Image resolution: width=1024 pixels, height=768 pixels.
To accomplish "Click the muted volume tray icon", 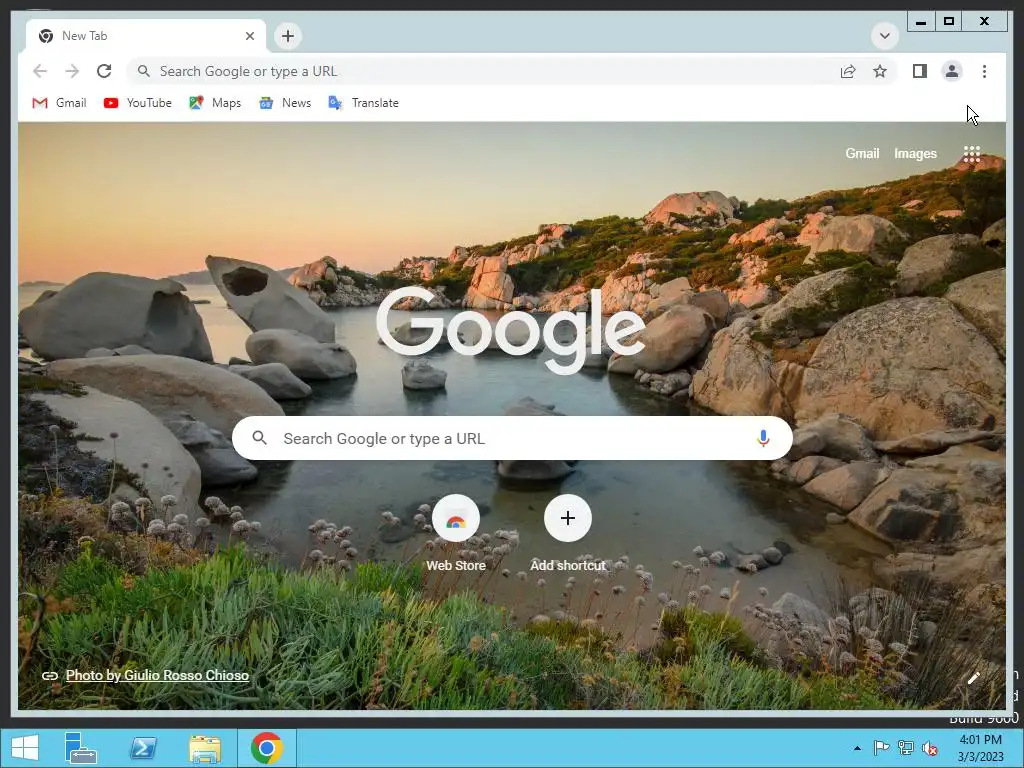I will [929, 748].
